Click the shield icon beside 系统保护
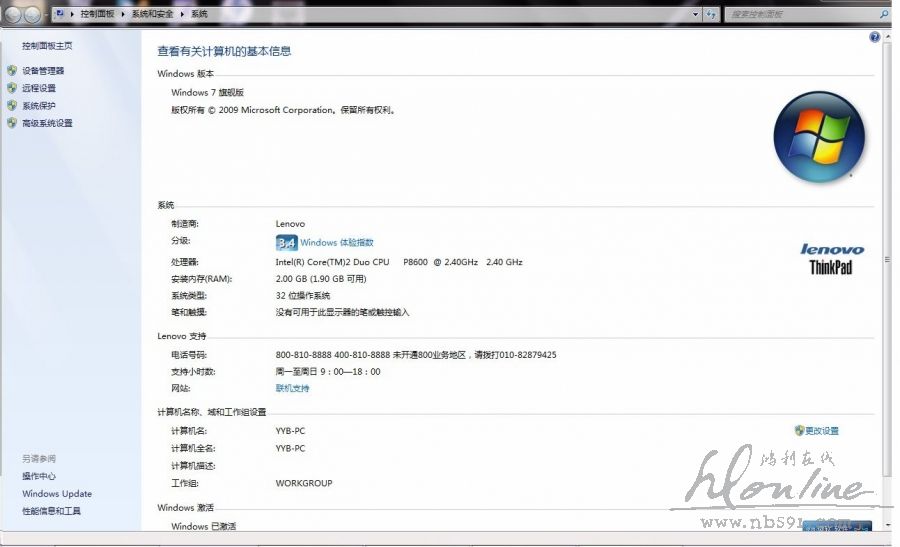900x547 pixels. (x=12, y=106)
